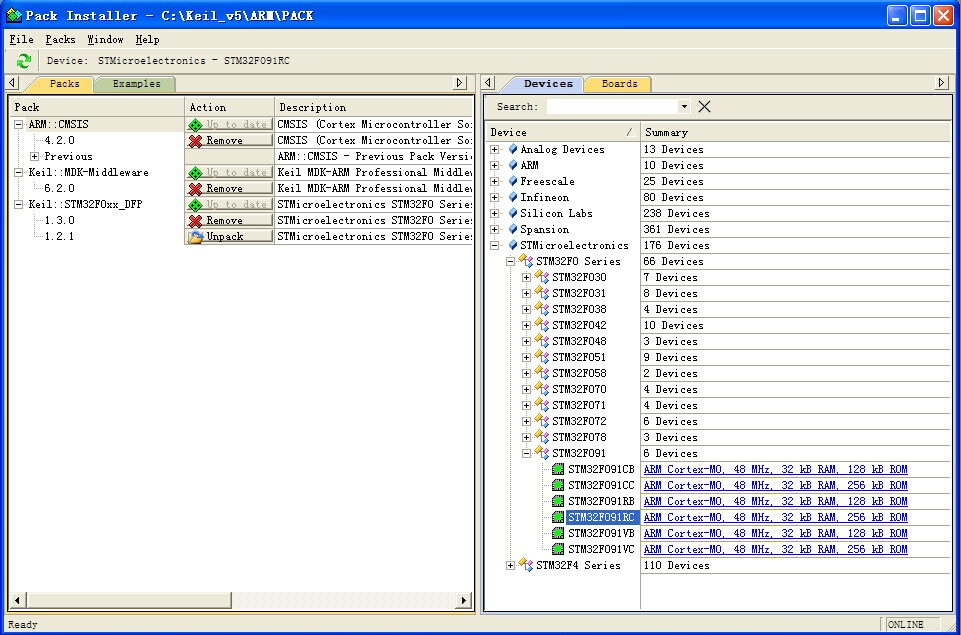The width and height of the screenshot is (961, 635).
Task: Remove MDK-Middleware 6.2.0 pack
Action: pyautogui.click(x=230, y=188)
